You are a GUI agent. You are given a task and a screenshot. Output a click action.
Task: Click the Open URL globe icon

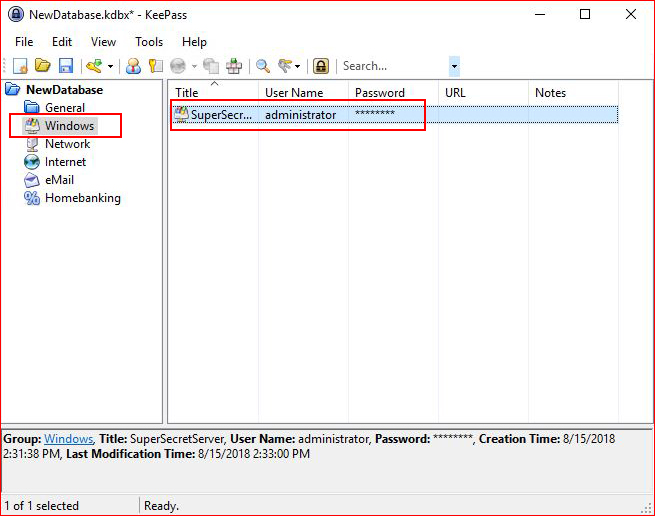pyautogui.click(x=178, y=66)
